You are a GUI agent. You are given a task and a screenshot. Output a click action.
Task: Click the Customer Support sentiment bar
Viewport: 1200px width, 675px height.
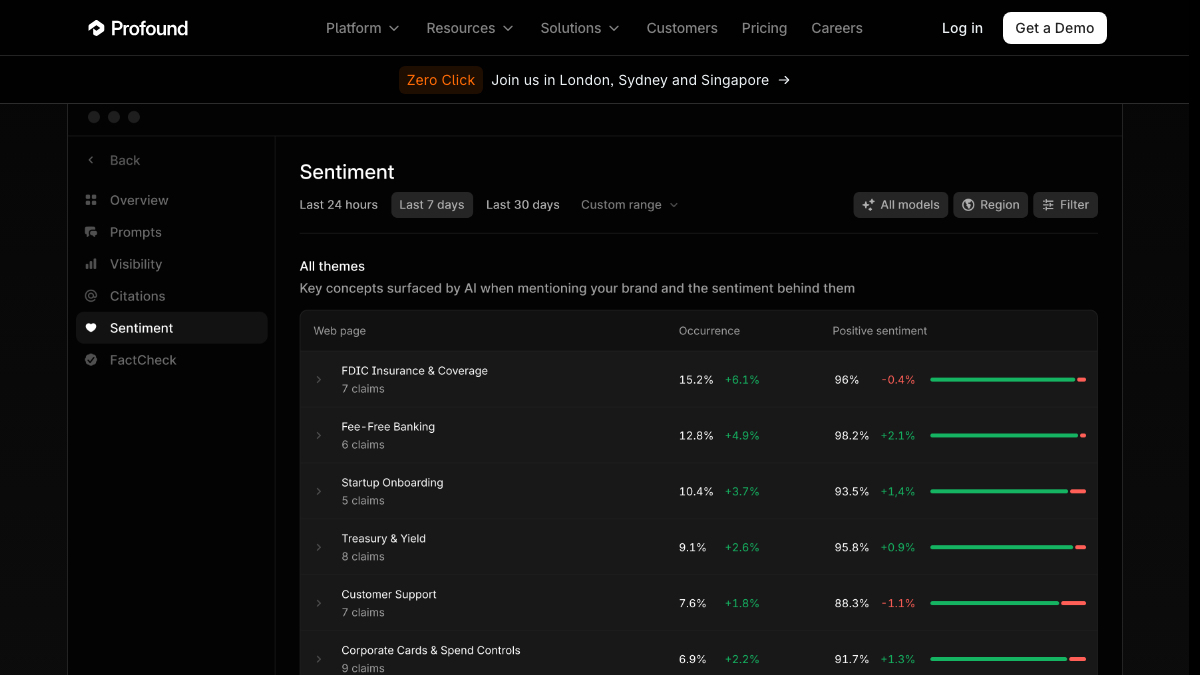pos(1008,604)
